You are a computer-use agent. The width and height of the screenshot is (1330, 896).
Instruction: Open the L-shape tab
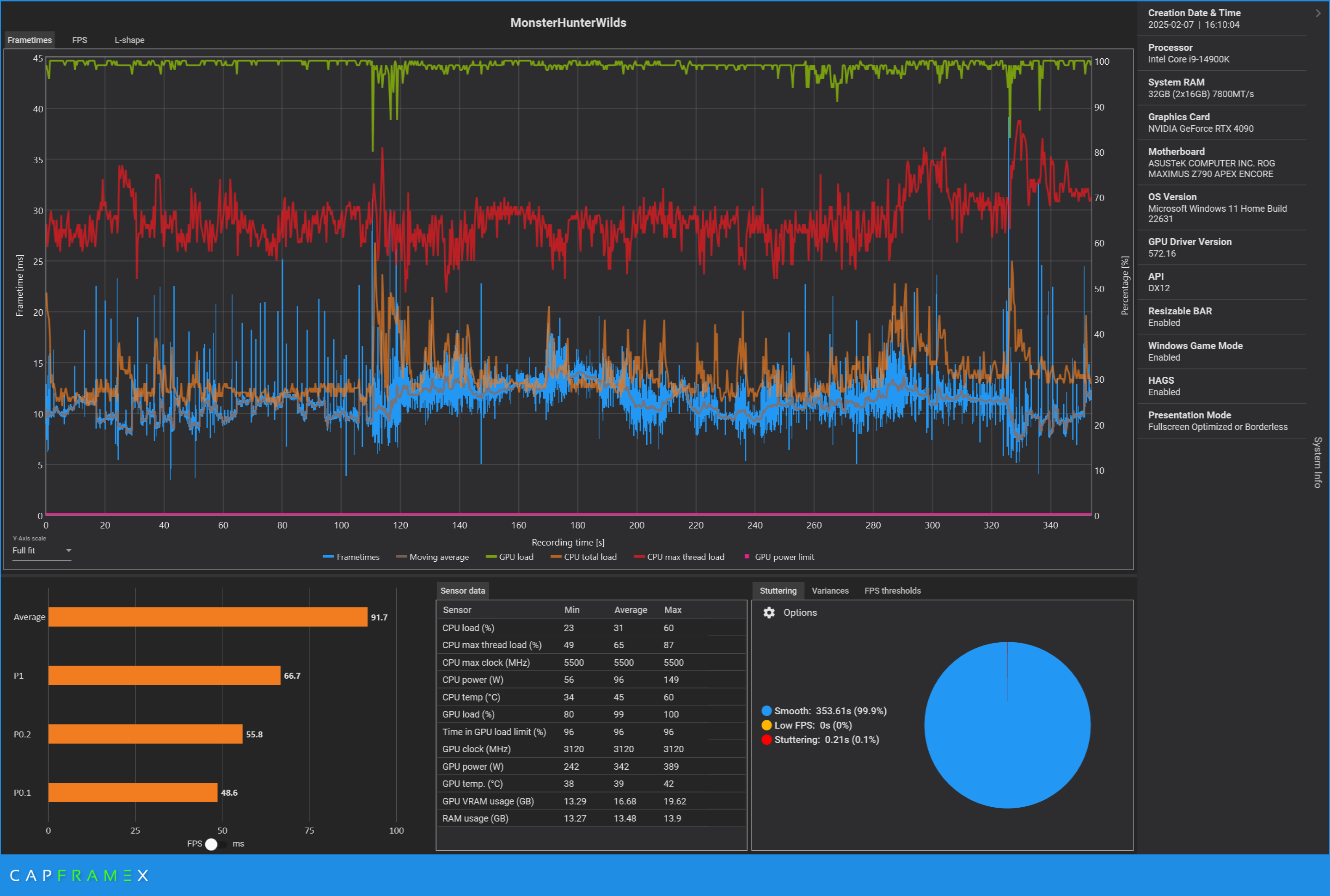pos(129,40)
